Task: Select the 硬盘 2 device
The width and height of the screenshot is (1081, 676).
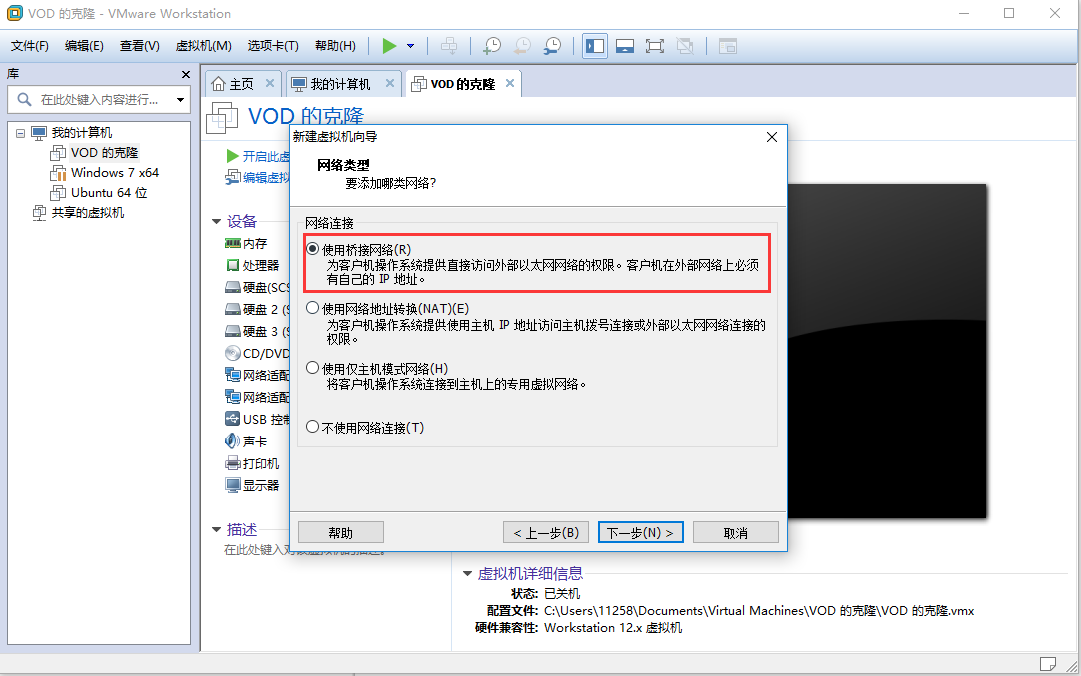Action: pyautogui.click(x=257, y=309)
